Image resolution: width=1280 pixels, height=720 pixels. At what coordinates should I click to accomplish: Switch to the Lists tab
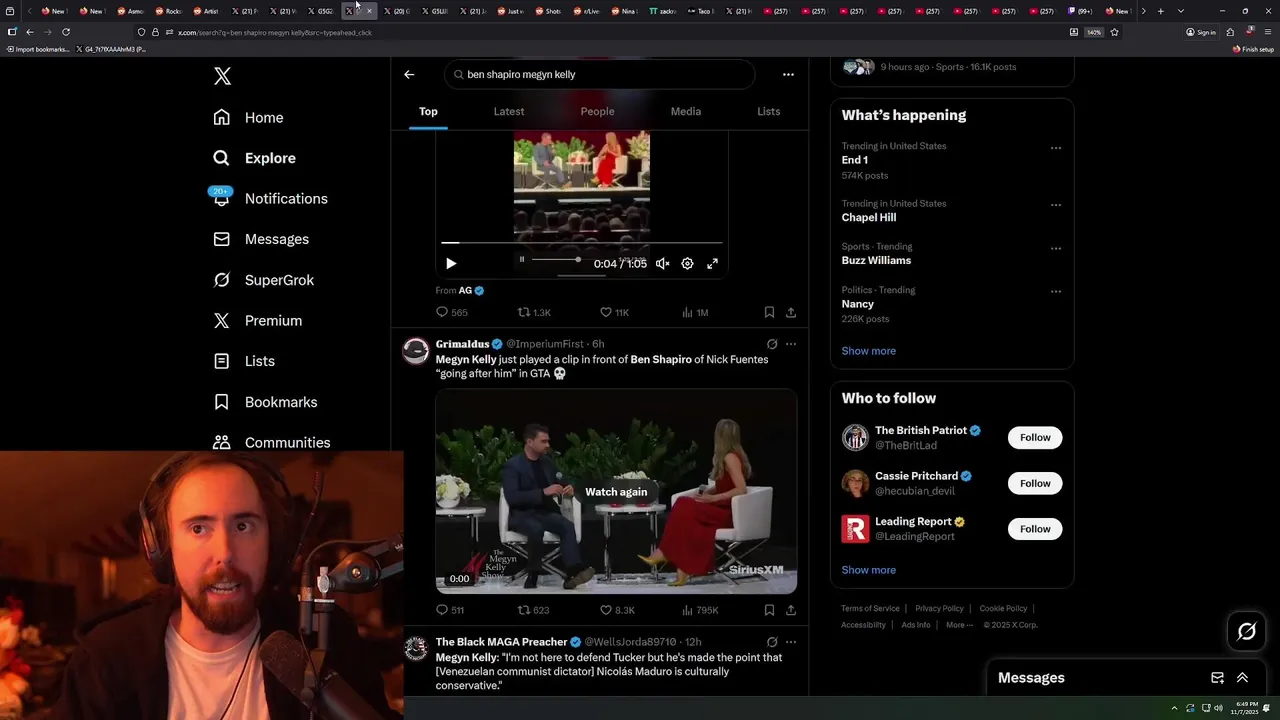click(x=768, y=111)
